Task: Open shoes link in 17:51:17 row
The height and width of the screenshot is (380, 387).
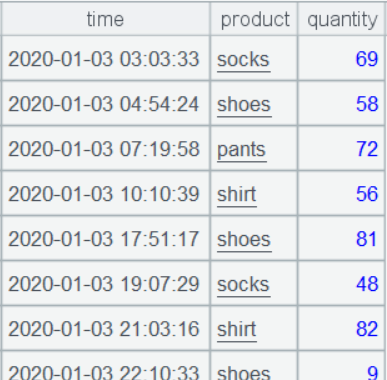Action: click(244, 239)
